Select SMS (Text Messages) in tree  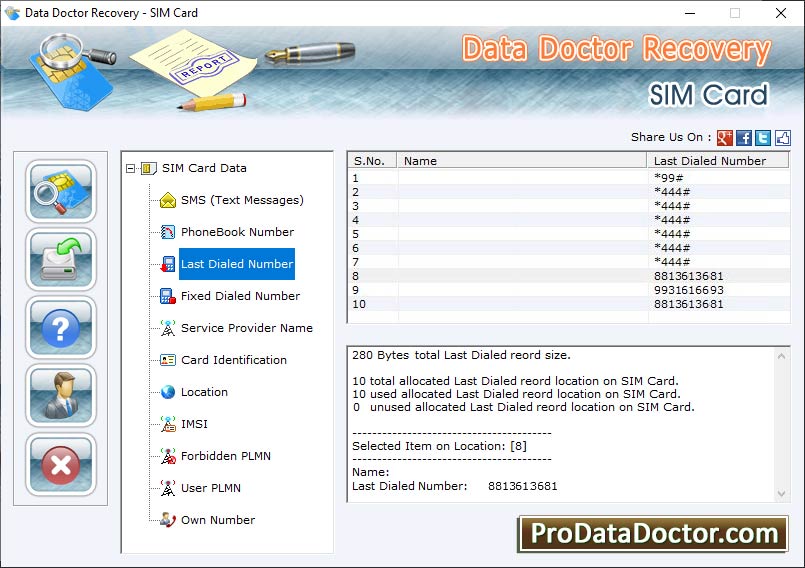coord(242,200)
